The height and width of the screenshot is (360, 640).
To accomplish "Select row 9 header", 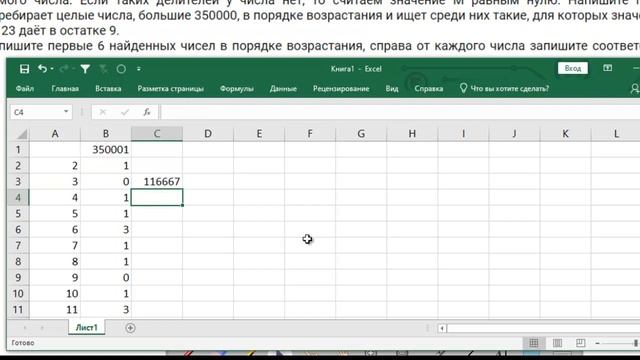I will [18, 278].
